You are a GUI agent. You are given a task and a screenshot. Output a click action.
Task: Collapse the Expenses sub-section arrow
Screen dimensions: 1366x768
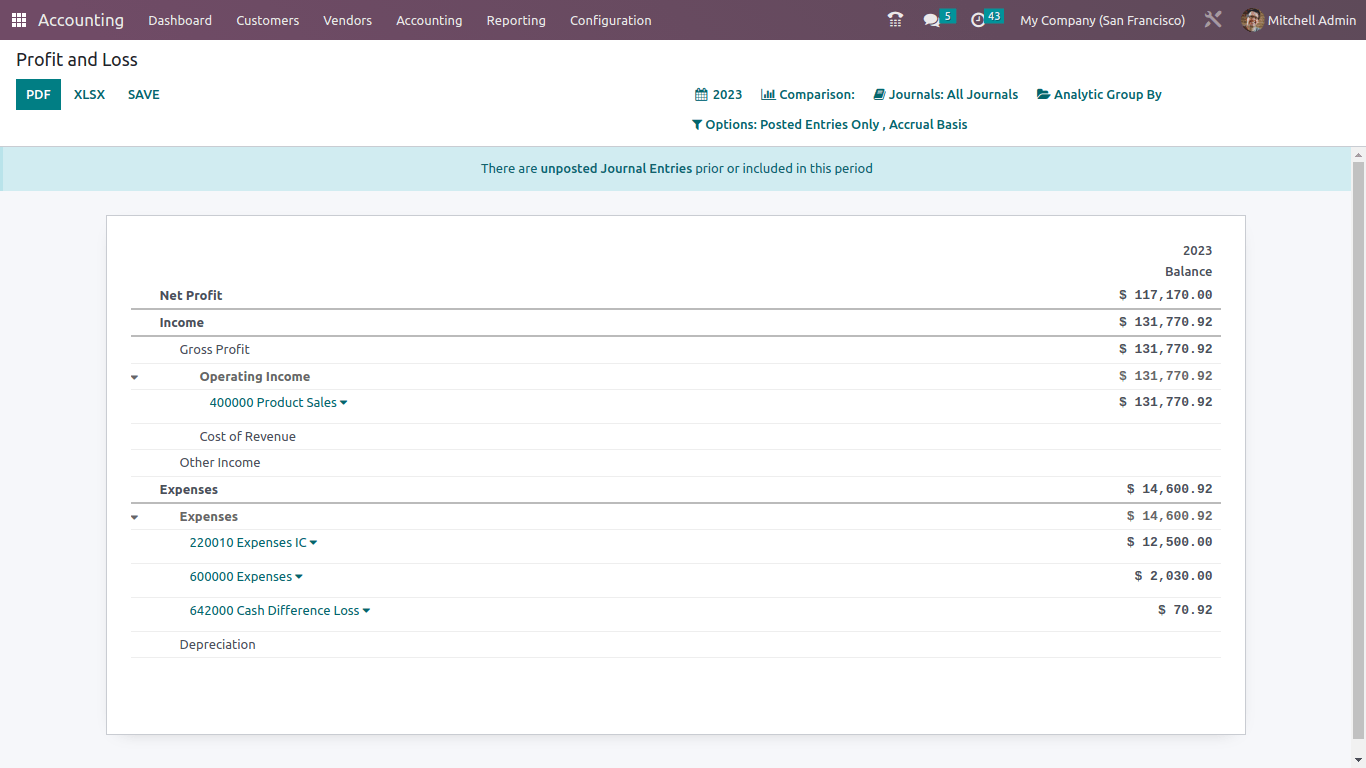coord(135,518)
